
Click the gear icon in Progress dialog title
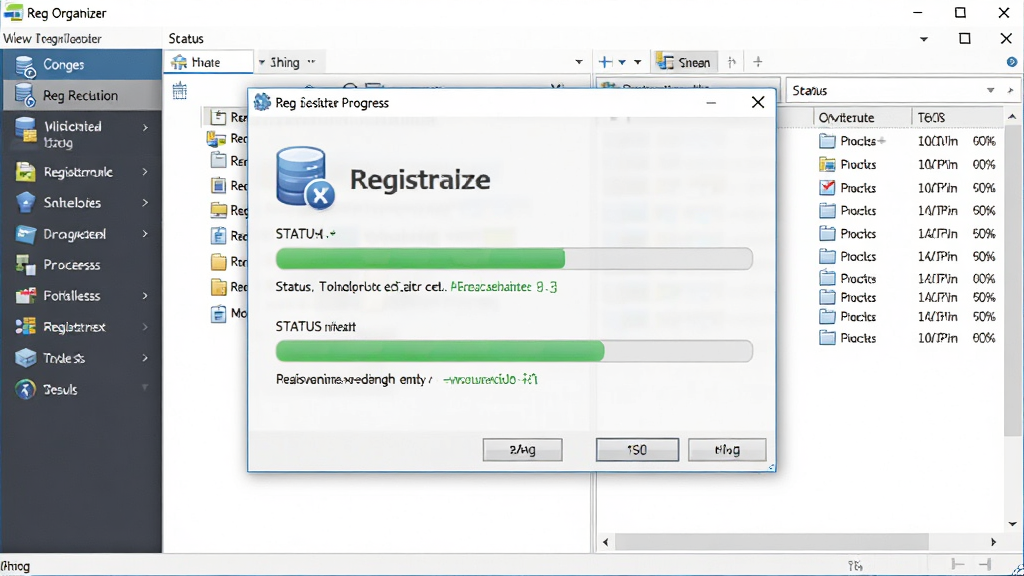click(x=262, y=102)
